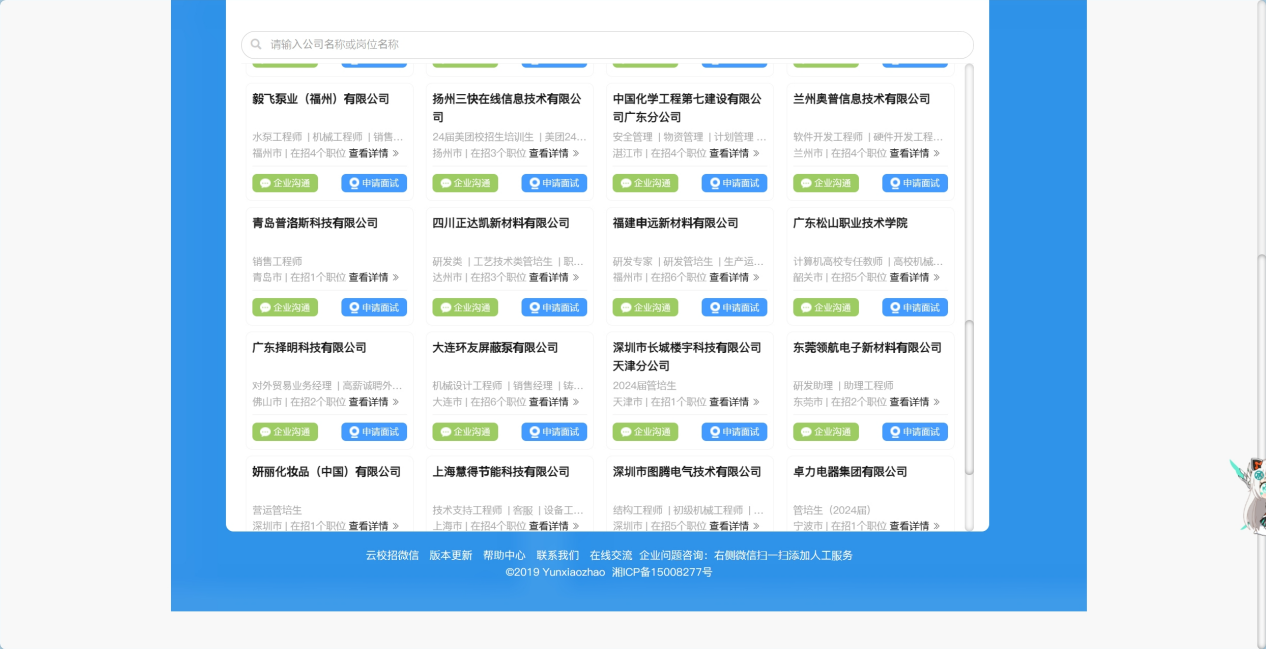Click camera icon on 广东松山职业技术学院 申请面试
Image resolution: width=1266 pixels, height=649 pixels.
(895, 308)
